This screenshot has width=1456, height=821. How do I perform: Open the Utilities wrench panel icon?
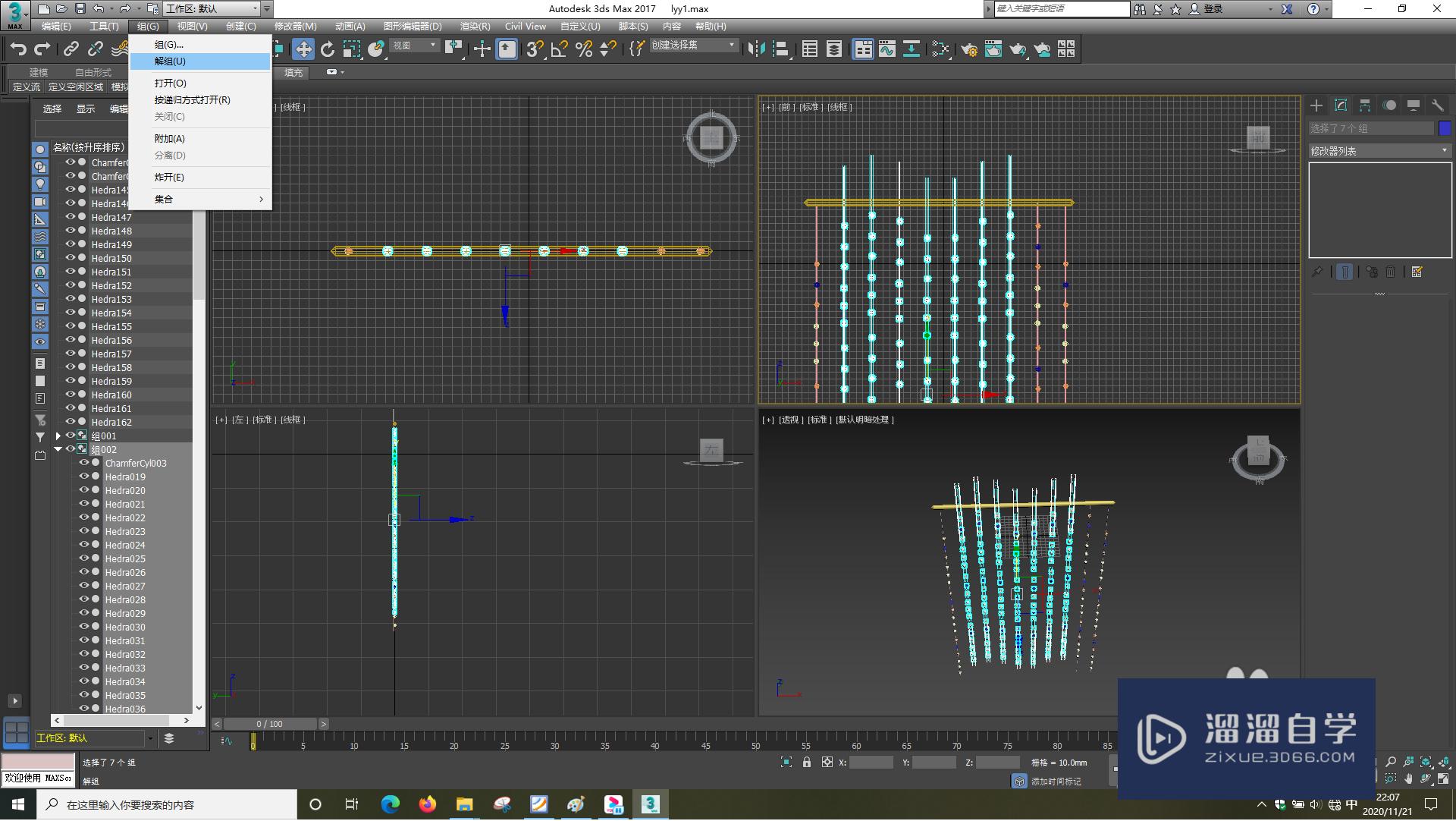(x=1438, y=105)
